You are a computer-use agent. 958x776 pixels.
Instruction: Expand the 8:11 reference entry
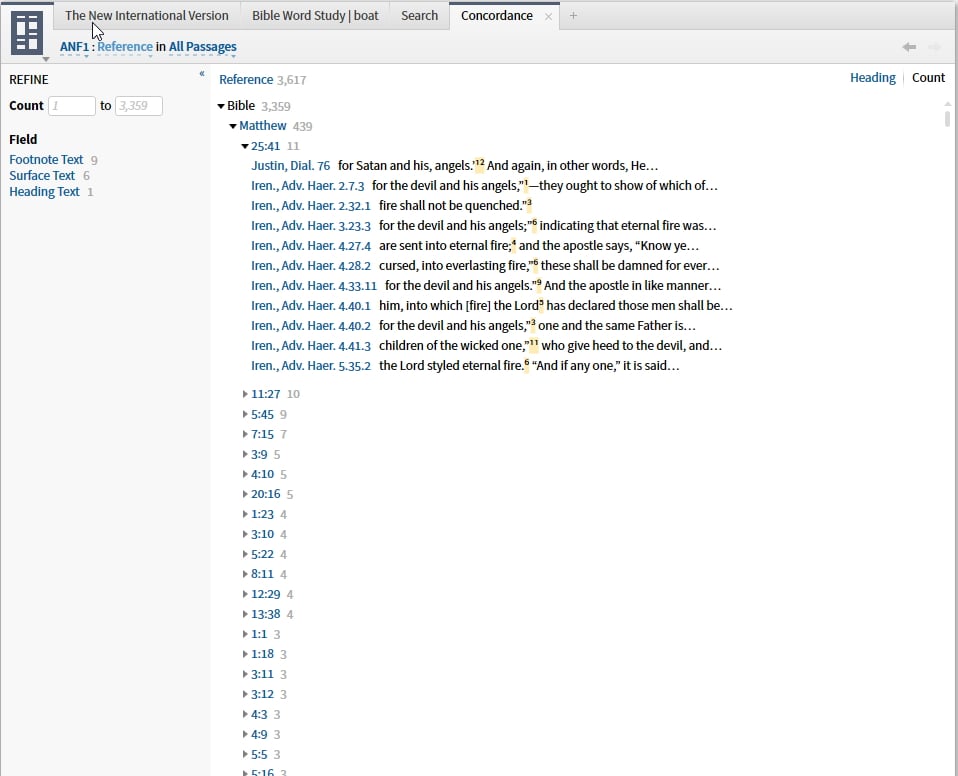(245, 574)
